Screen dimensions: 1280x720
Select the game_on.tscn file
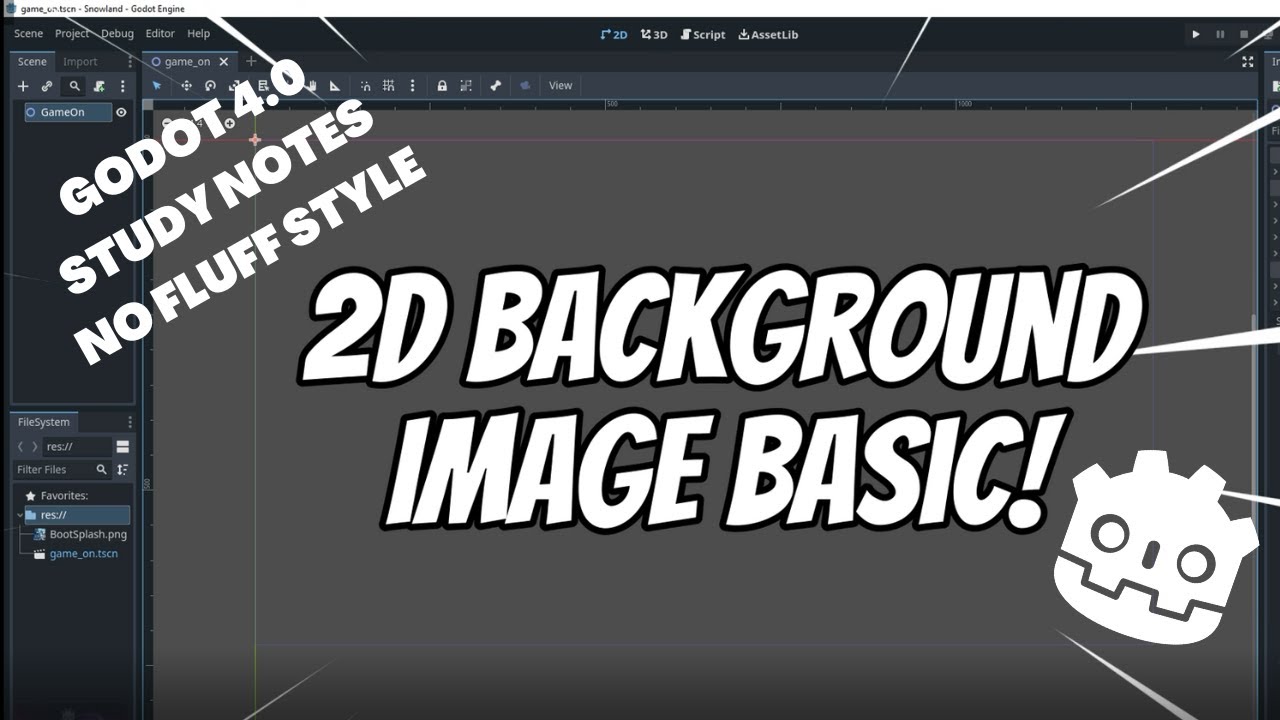point(84,553)
